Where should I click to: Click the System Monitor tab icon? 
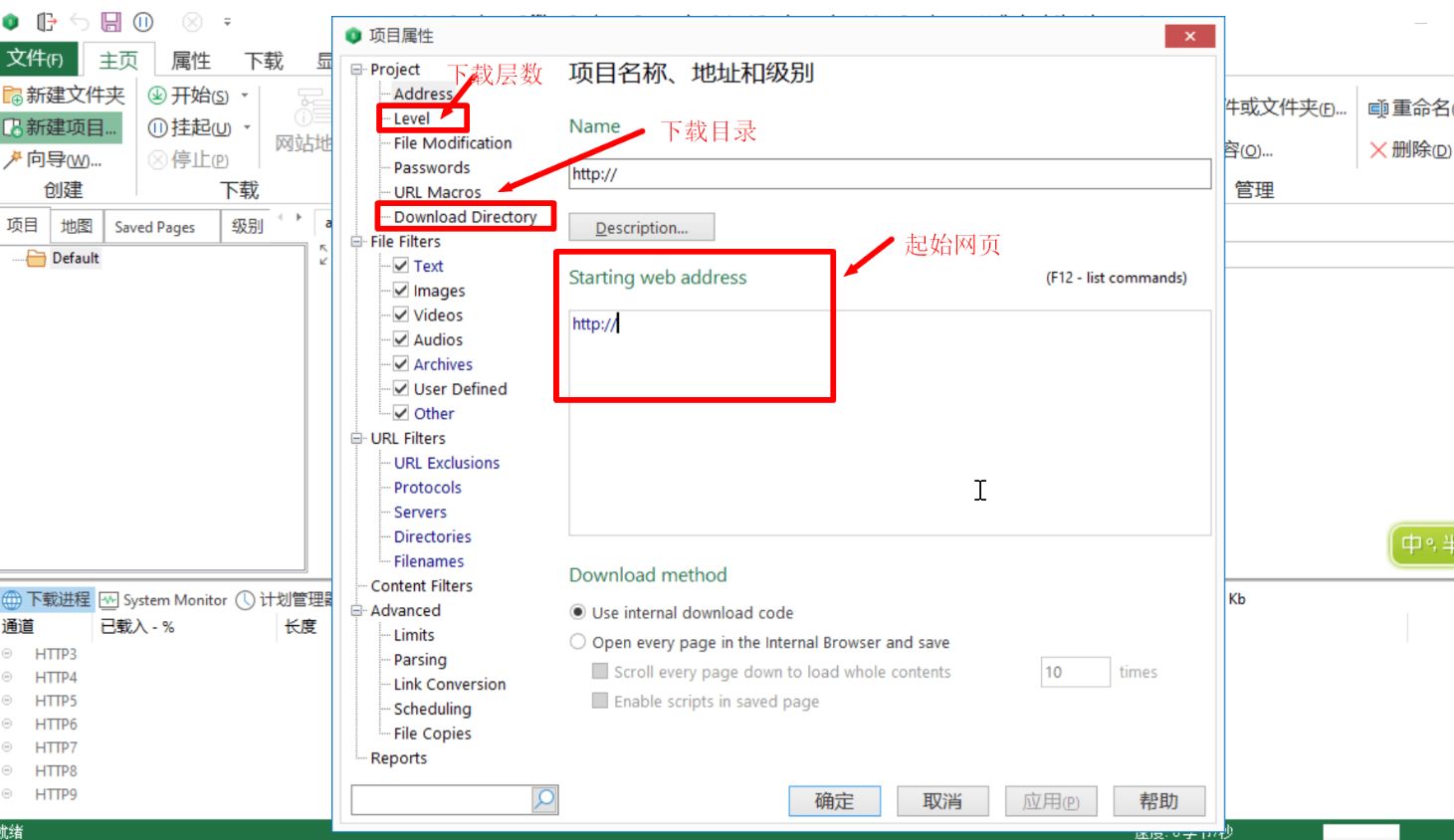coord(109,600)
